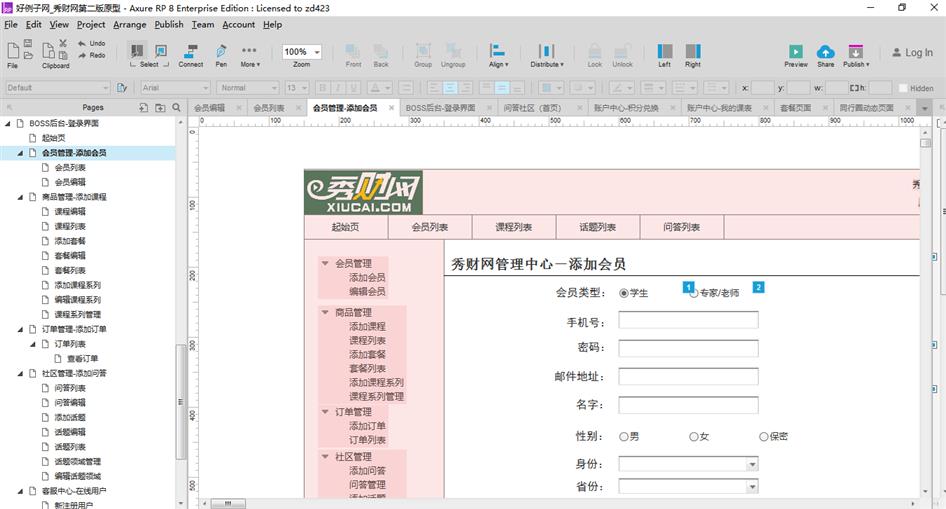
Task: Open the 身份 dropdown
Action: (x=688, y=464)
